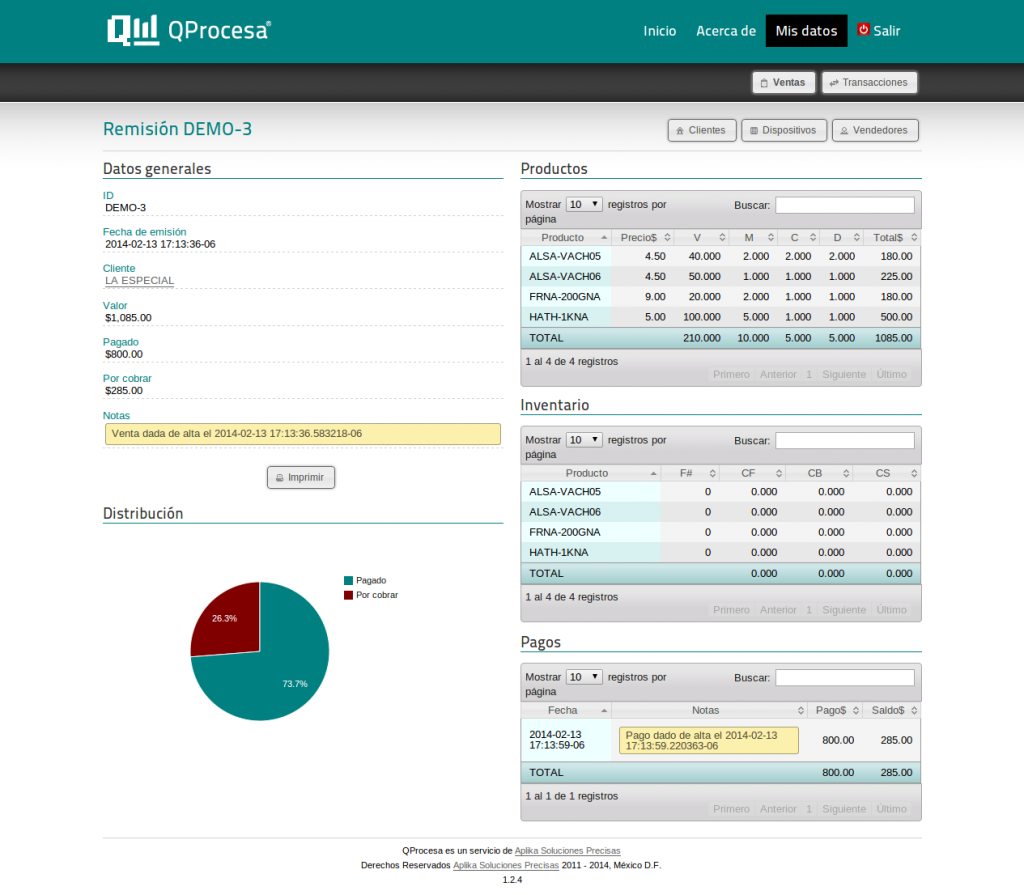The height and width of the screenshot is (895, 1024).
Task: Click Último in Inventario pagination
Action: [x=891, y=610]
